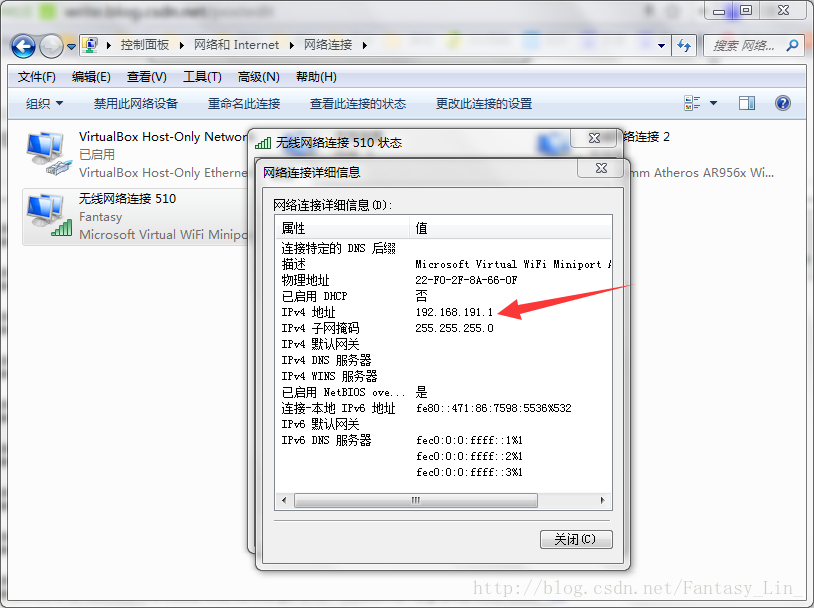Select the IPv4 WINS 服务器 row

pyautogui.click(x=444, y=376)
